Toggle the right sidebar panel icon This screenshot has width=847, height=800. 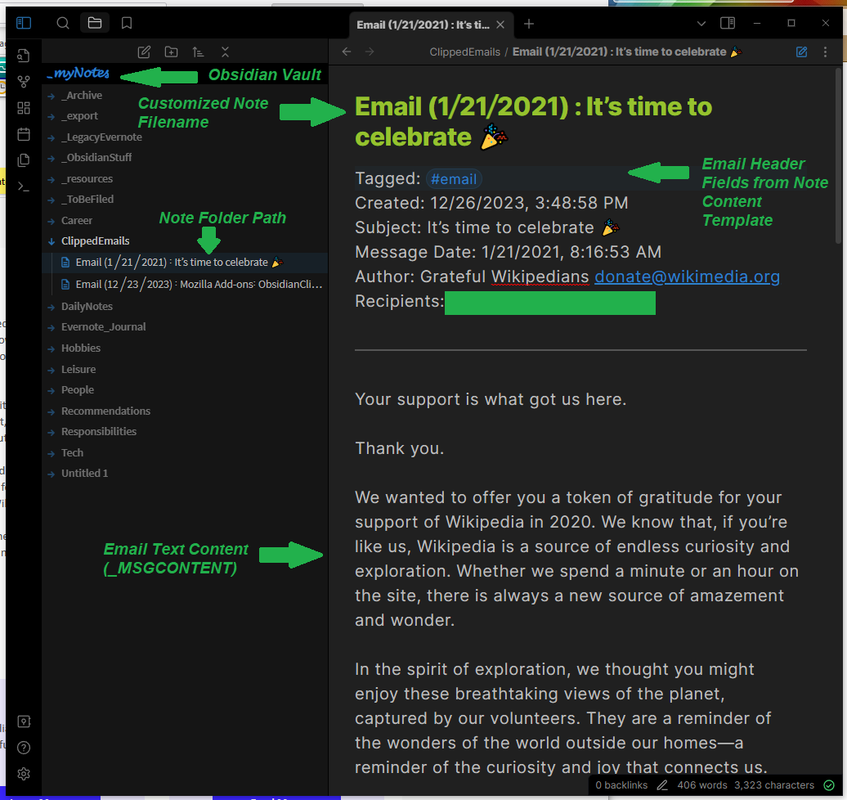(728, 23)
